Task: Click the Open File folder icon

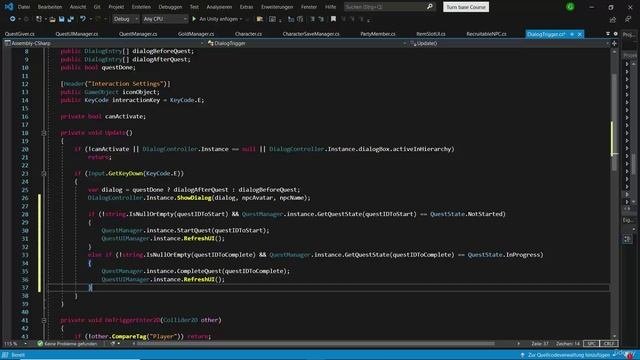Action: pos(52,19)
